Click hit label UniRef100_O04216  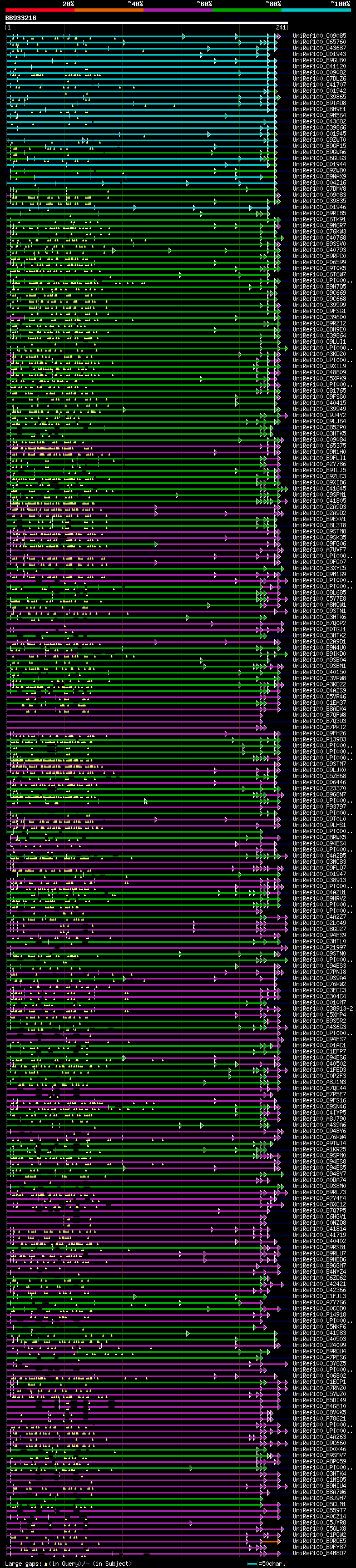point(319,182)
